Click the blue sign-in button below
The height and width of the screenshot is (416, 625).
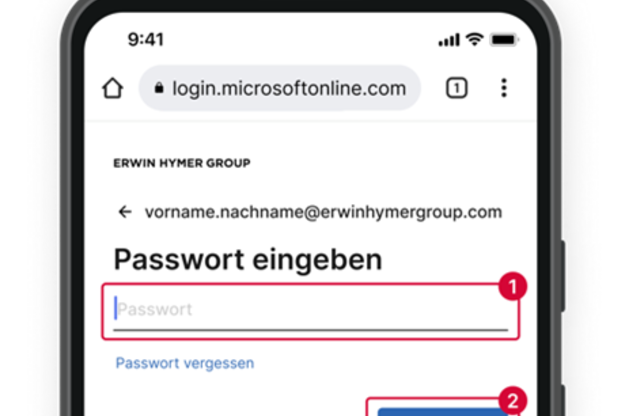pos(442,412)
